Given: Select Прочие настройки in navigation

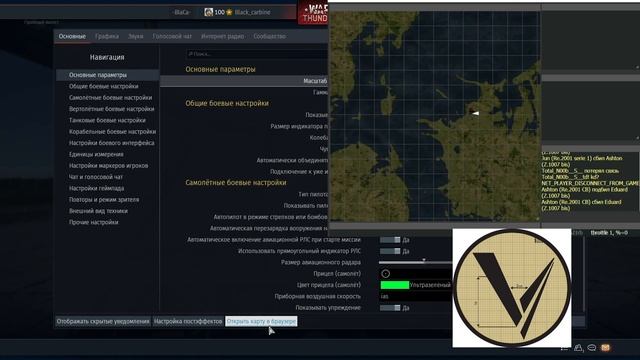Looking at the screenshot, I should coord(94,222).
